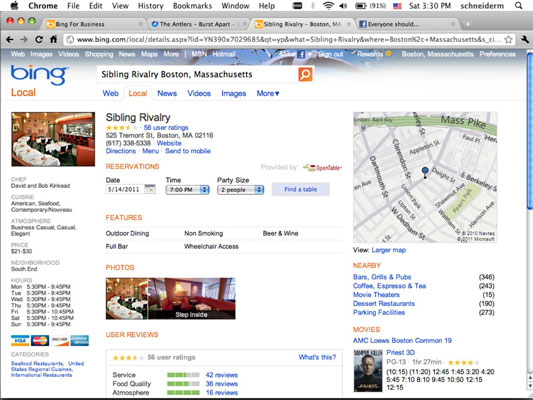Click the map location pin
Screen dimensions: 533x400
pos(425,172)
